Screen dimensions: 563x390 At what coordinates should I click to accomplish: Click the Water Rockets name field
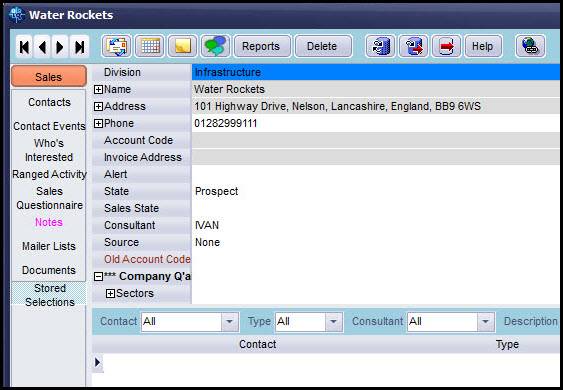pyautogui.click(x=376, y=89)
